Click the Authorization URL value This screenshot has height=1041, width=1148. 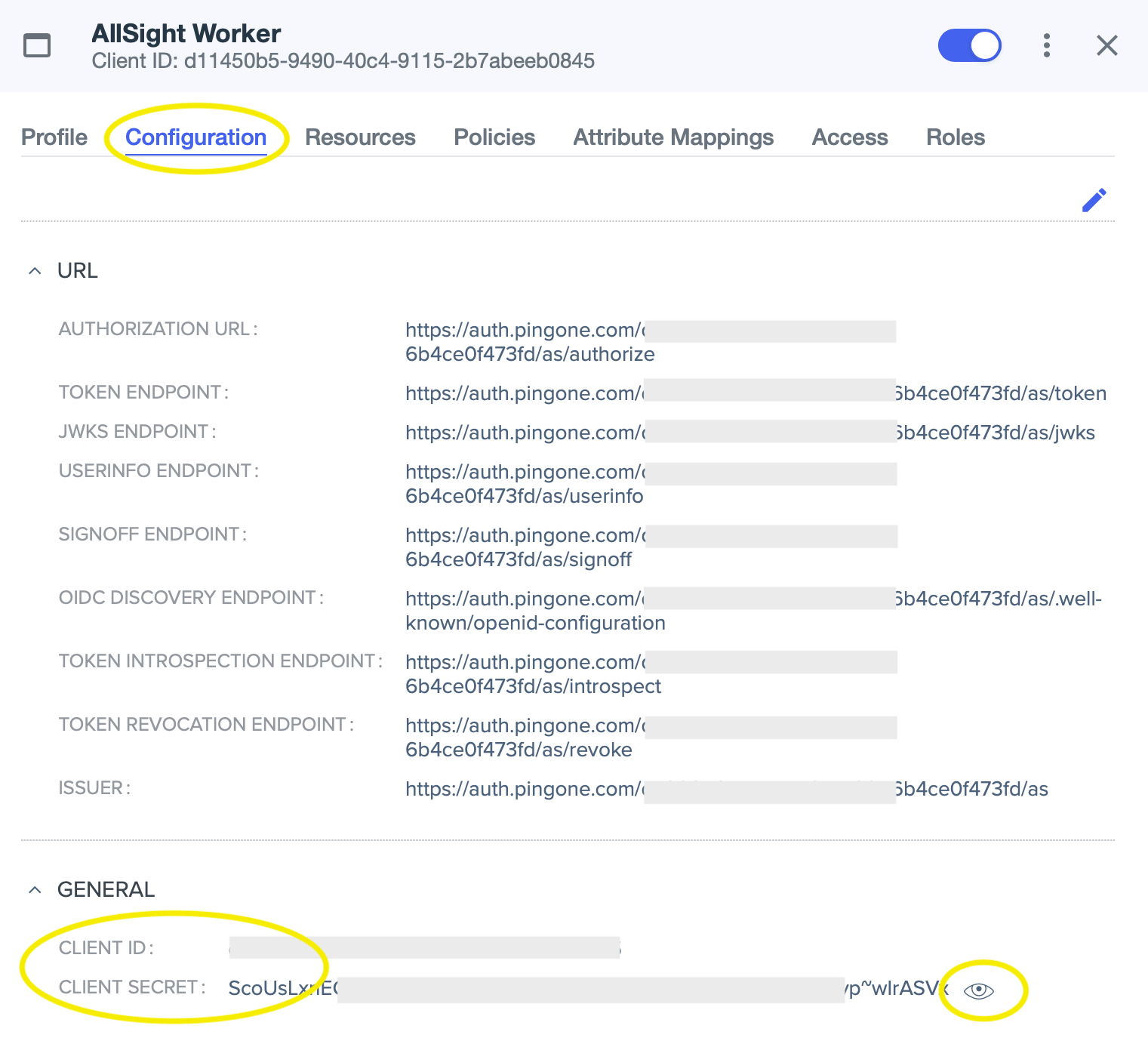[x=528, y=342]
